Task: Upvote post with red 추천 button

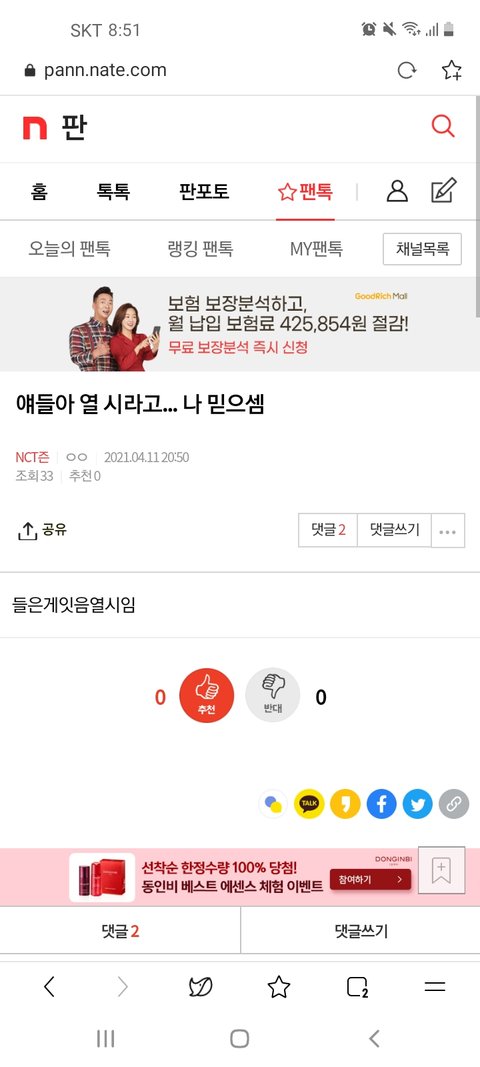Action: pyautogui.click(x=206, y=695)
